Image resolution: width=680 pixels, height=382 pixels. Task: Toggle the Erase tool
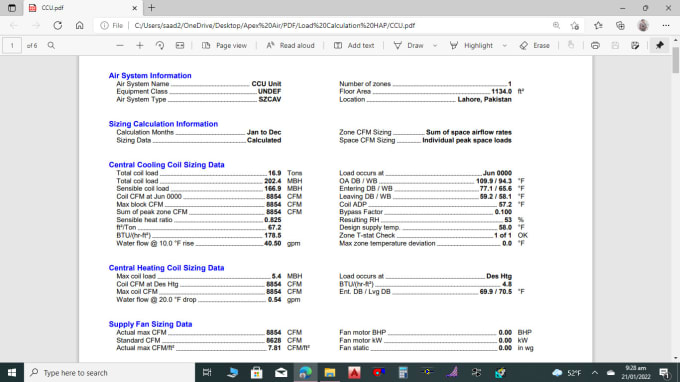[x=534, y=46]
